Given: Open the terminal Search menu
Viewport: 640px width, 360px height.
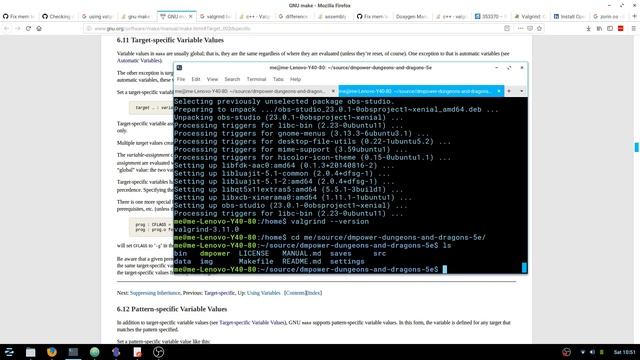Looking at the screenshot, I should pyautogui.click(x=232, y=79).
